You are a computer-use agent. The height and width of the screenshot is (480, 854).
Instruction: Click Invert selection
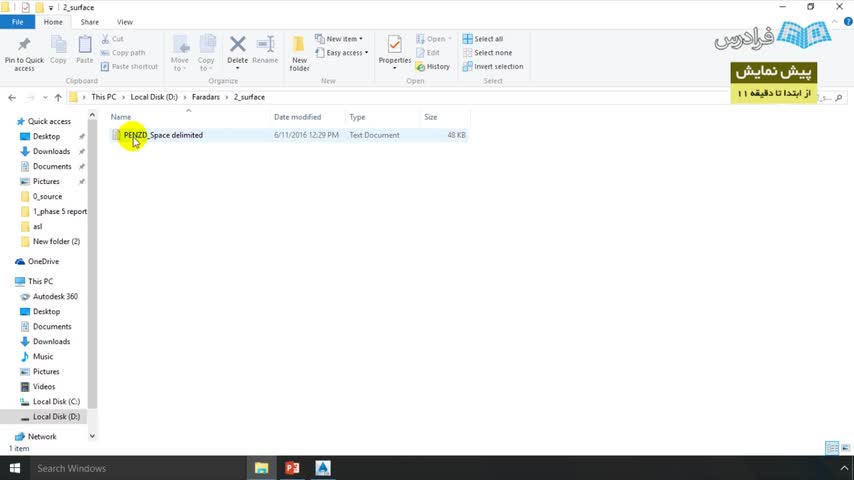point(493,66)
